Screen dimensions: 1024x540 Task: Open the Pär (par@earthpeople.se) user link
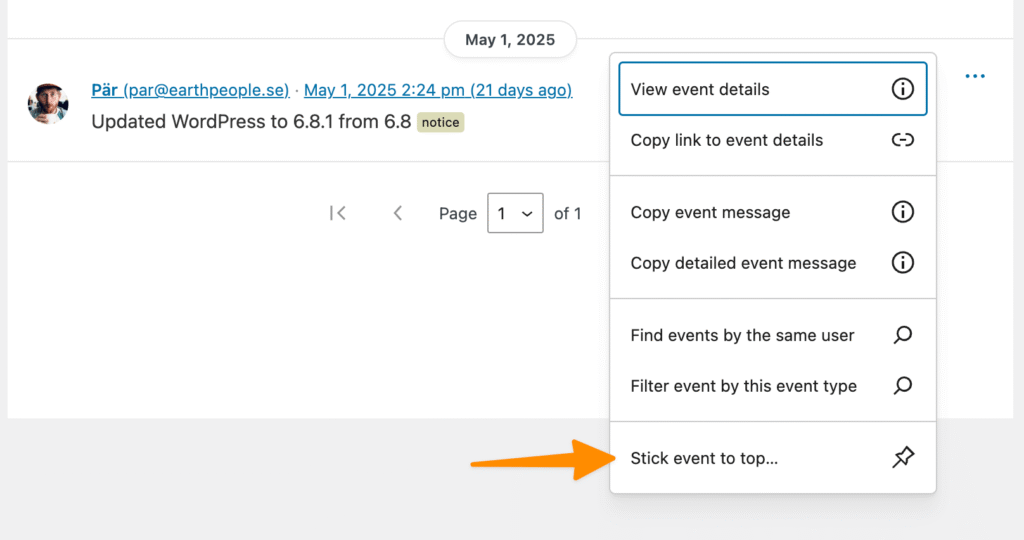point(190,90)
